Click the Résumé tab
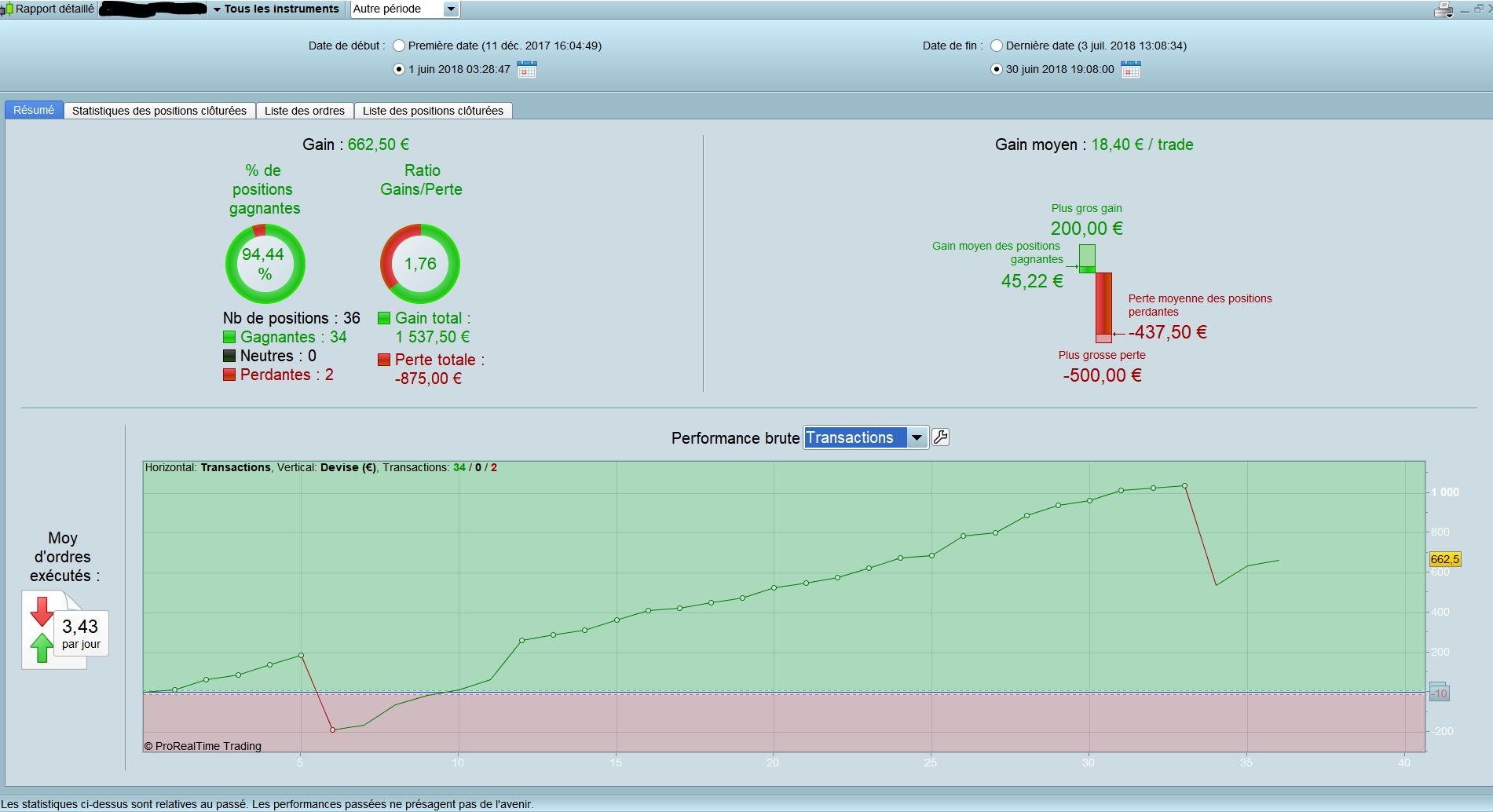This screenshot has width=1493, height=812. pos(34,110)
